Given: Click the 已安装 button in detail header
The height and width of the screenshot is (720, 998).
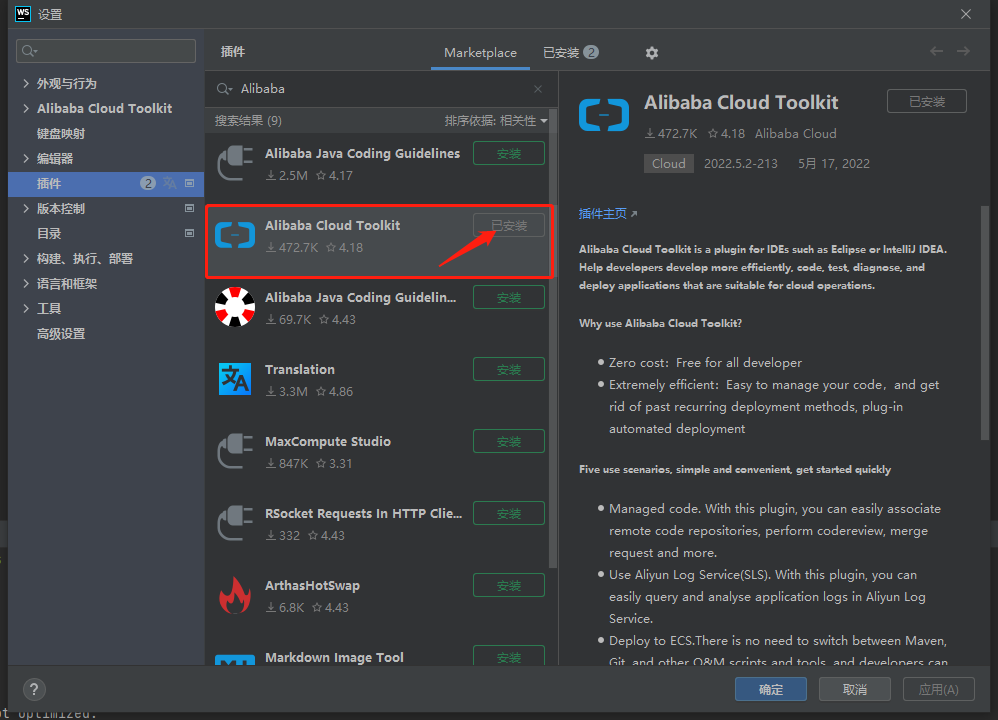Looking at the screenshot, I should tap(927, 101).
